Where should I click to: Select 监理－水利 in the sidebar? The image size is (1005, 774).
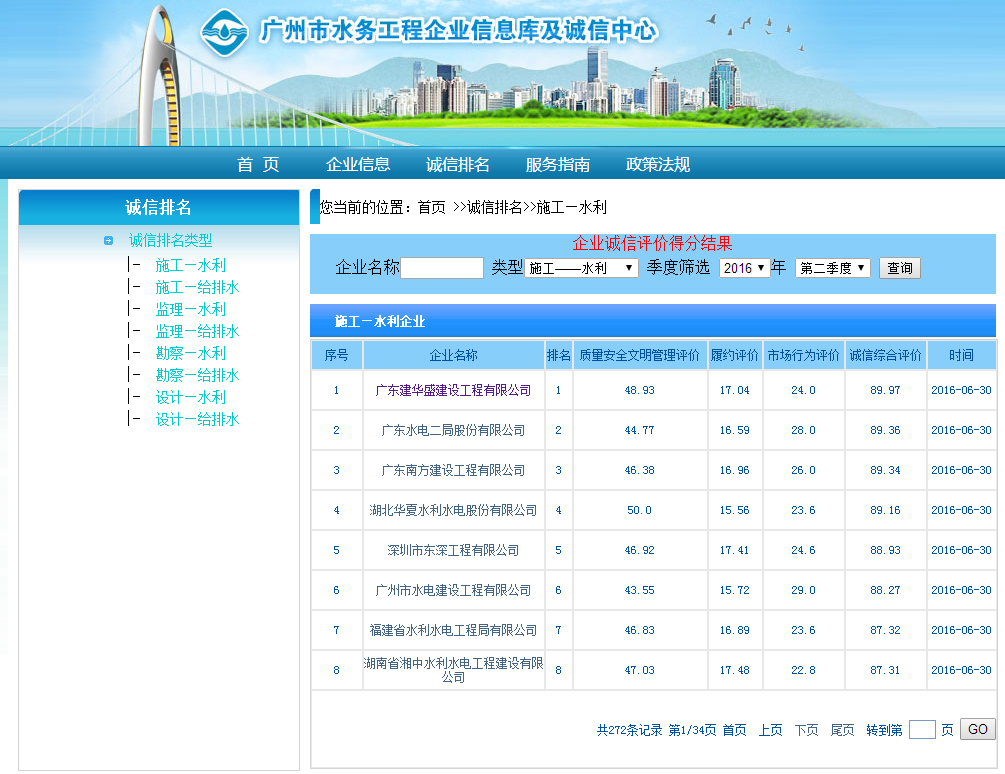point(190,309)
